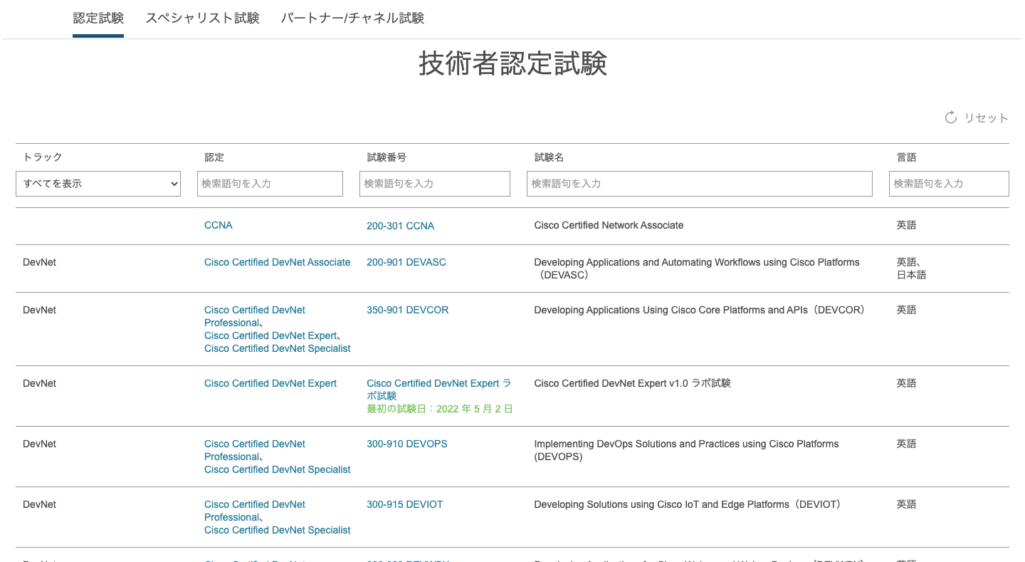Image resolution: width=1025 pixels, height=562 pixels.
Task: Click the DEVIOT exam name text
Action: [688, 504]
